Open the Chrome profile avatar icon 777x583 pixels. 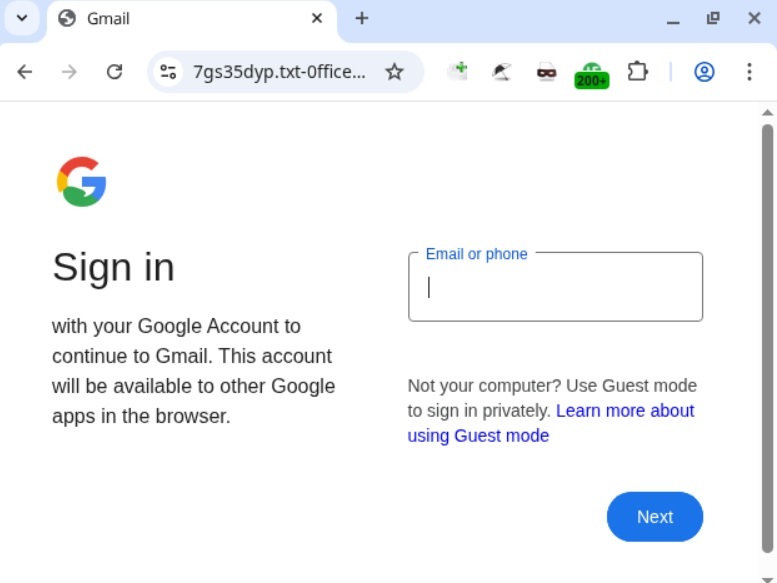(x=704, y=72)
